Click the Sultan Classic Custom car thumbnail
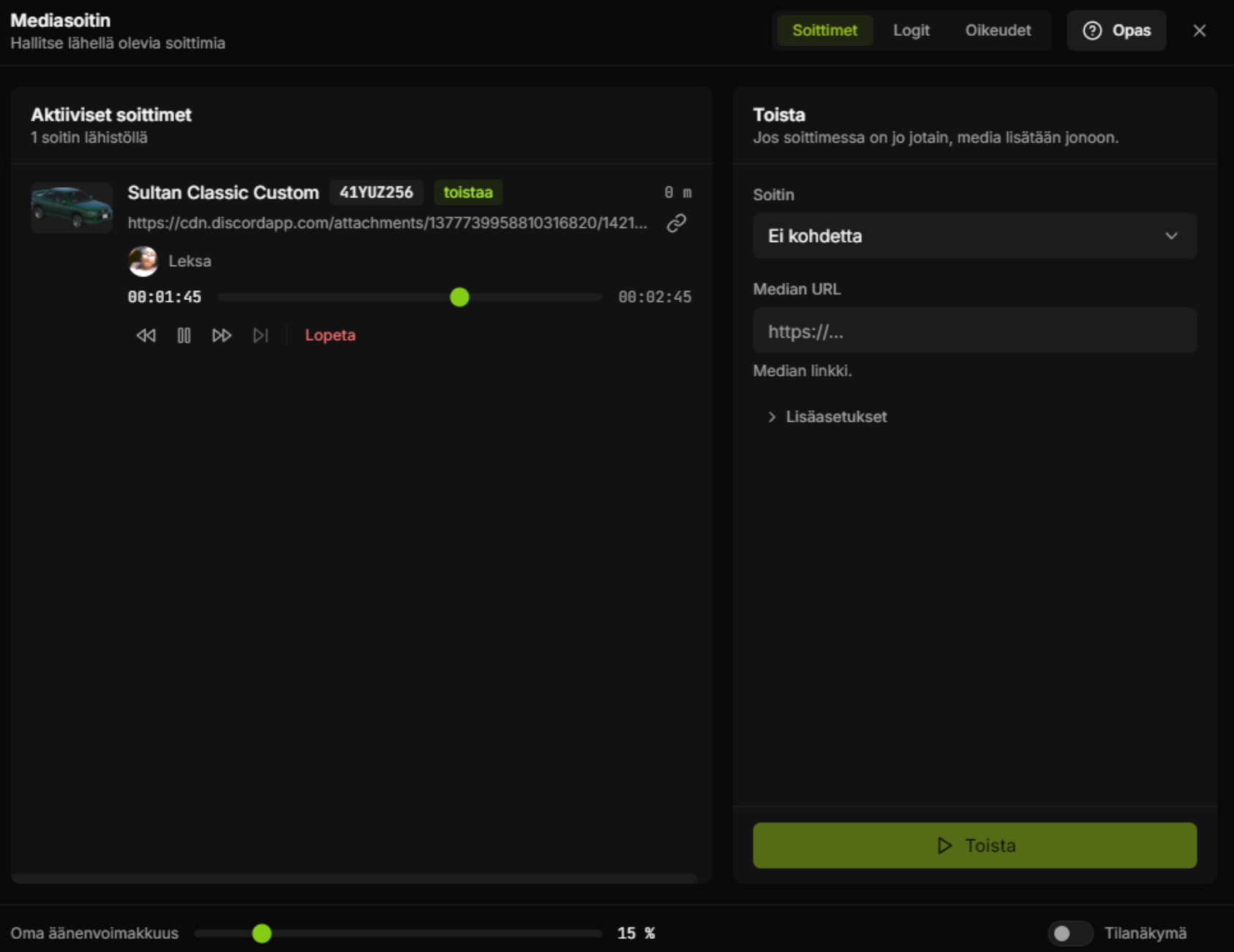 tap(72, 208)
